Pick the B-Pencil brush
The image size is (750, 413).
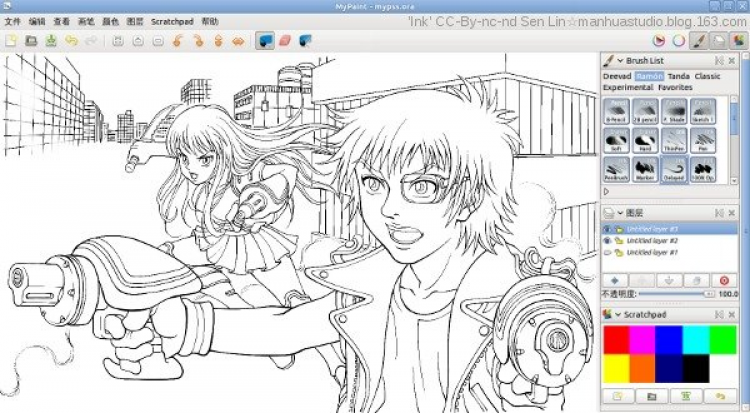(616, 111)
